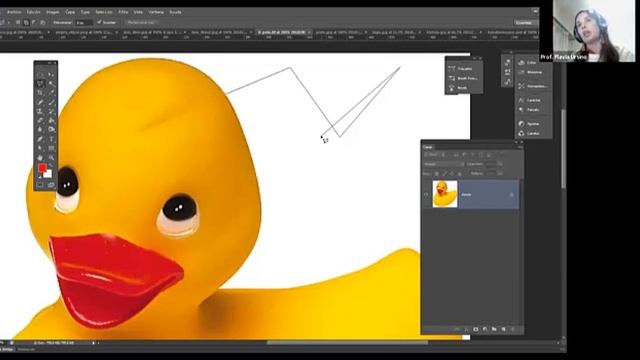Viewport: 640px width, 360px height.
Task: Toggle Suavizar anti-alias checkbox
Action: 99,22
